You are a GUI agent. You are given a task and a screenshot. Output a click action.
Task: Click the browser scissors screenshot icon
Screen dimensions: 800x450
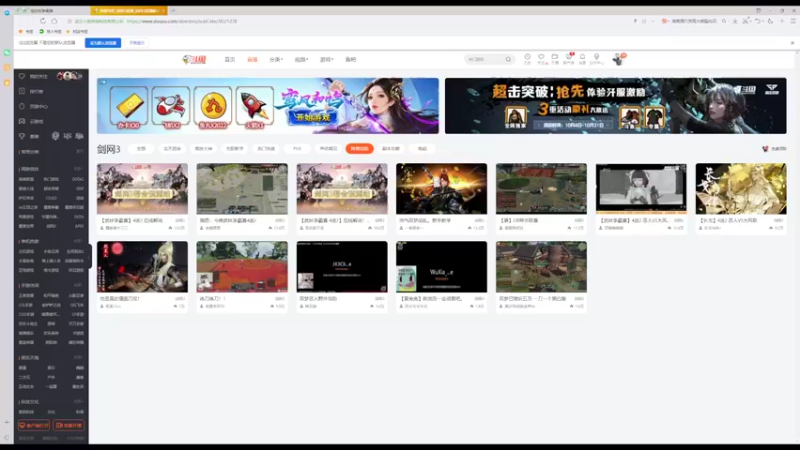click(746, 21)
